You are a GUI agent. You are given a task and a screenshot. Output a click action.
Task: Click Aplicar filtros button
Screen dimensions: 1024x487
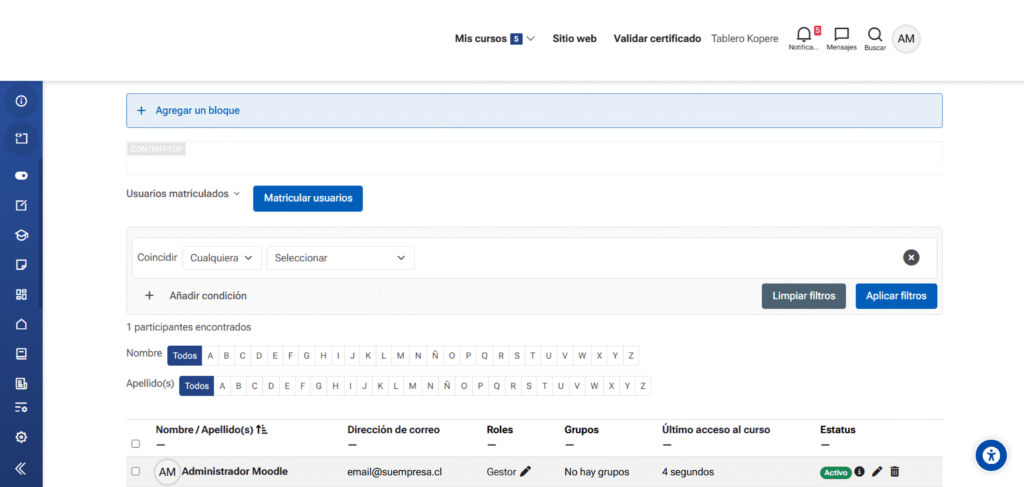[x=896, y=296]
